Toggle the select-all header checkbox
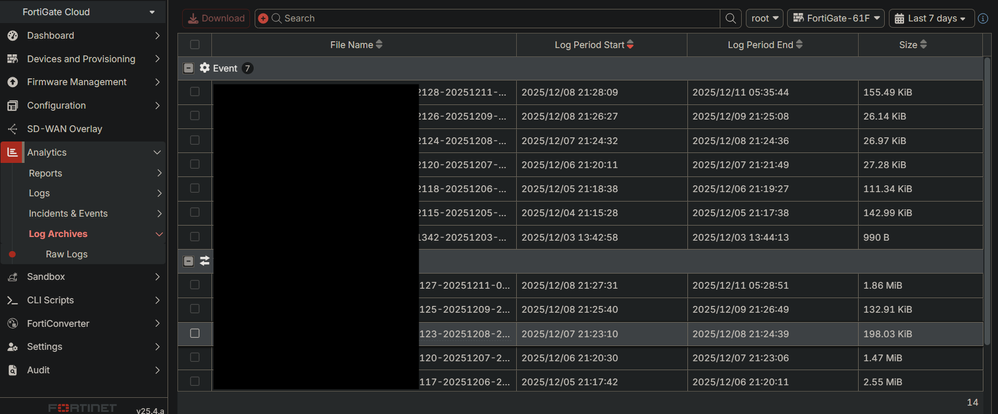 [195, 45]
